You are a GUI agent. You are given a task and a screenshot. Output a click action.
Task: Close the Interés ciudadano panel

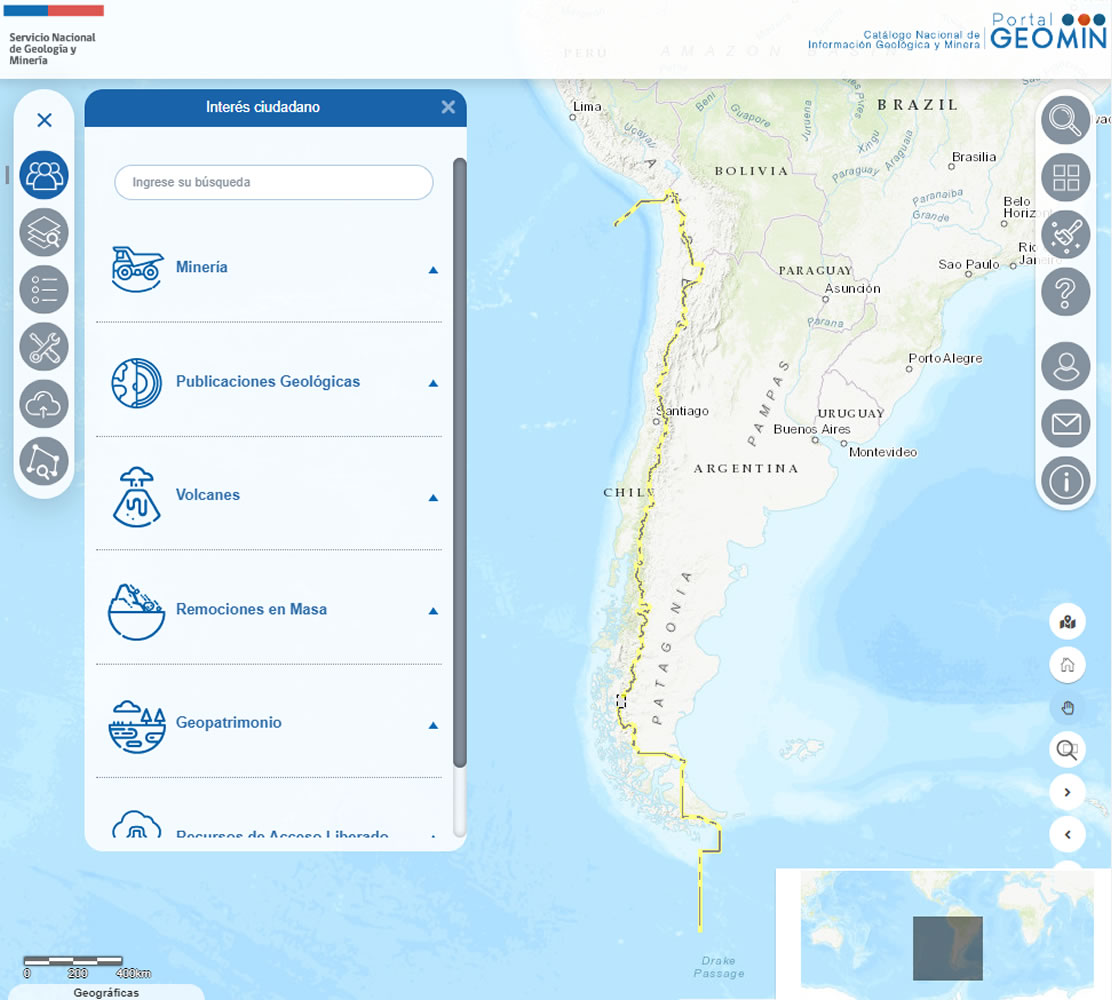click(x=448, y=107)
